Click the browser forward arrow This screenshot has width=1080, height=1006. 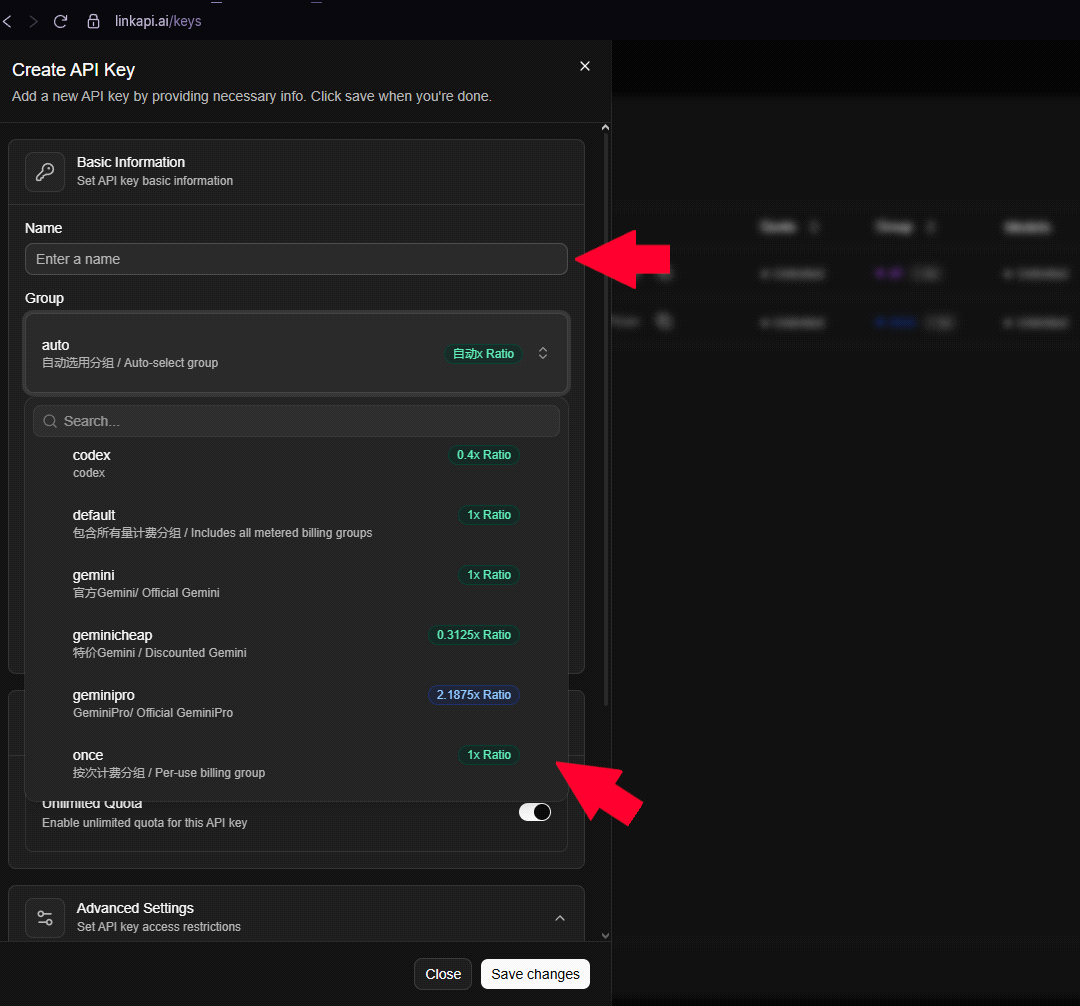pos(33,21)
